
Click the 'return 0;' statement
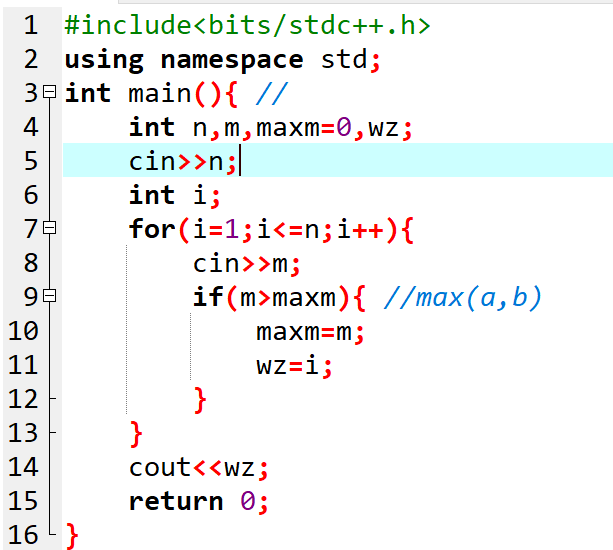tap(198, 502)
